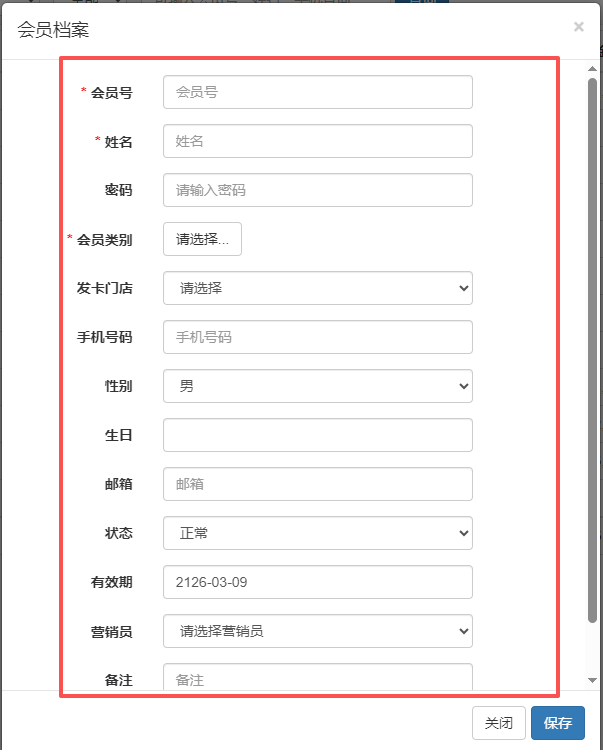Click the 邮箱 input field

(x=318, y=484)
